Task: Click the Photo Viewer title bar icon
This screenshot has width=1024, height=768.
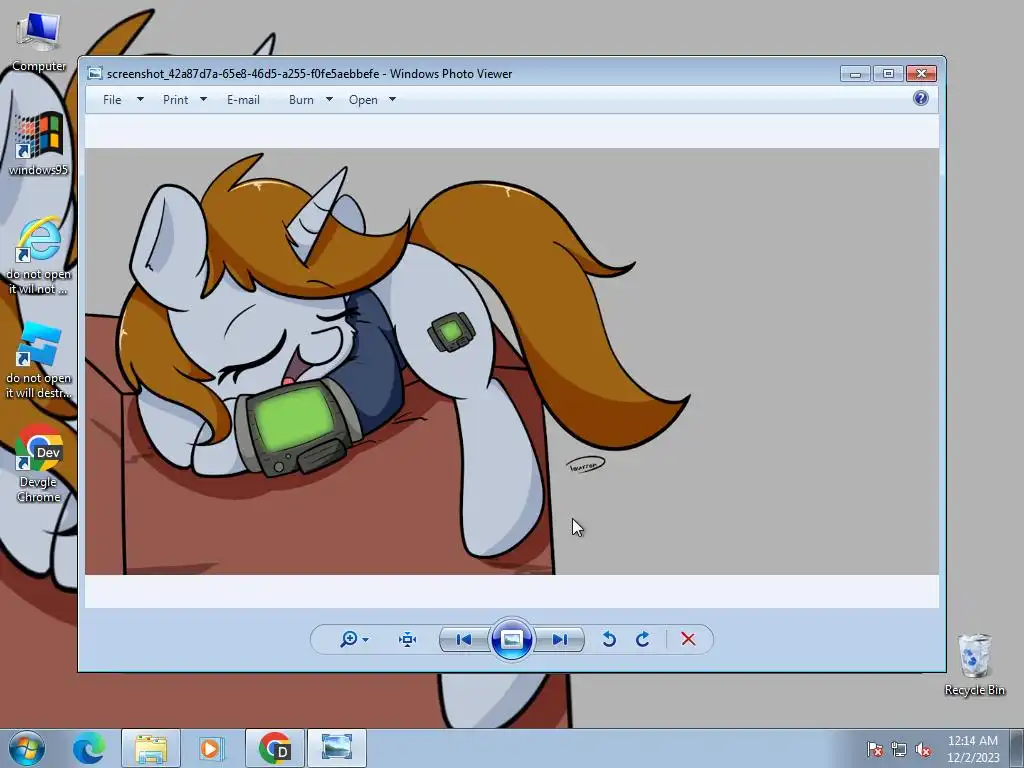Action: [x=95, y=73]
